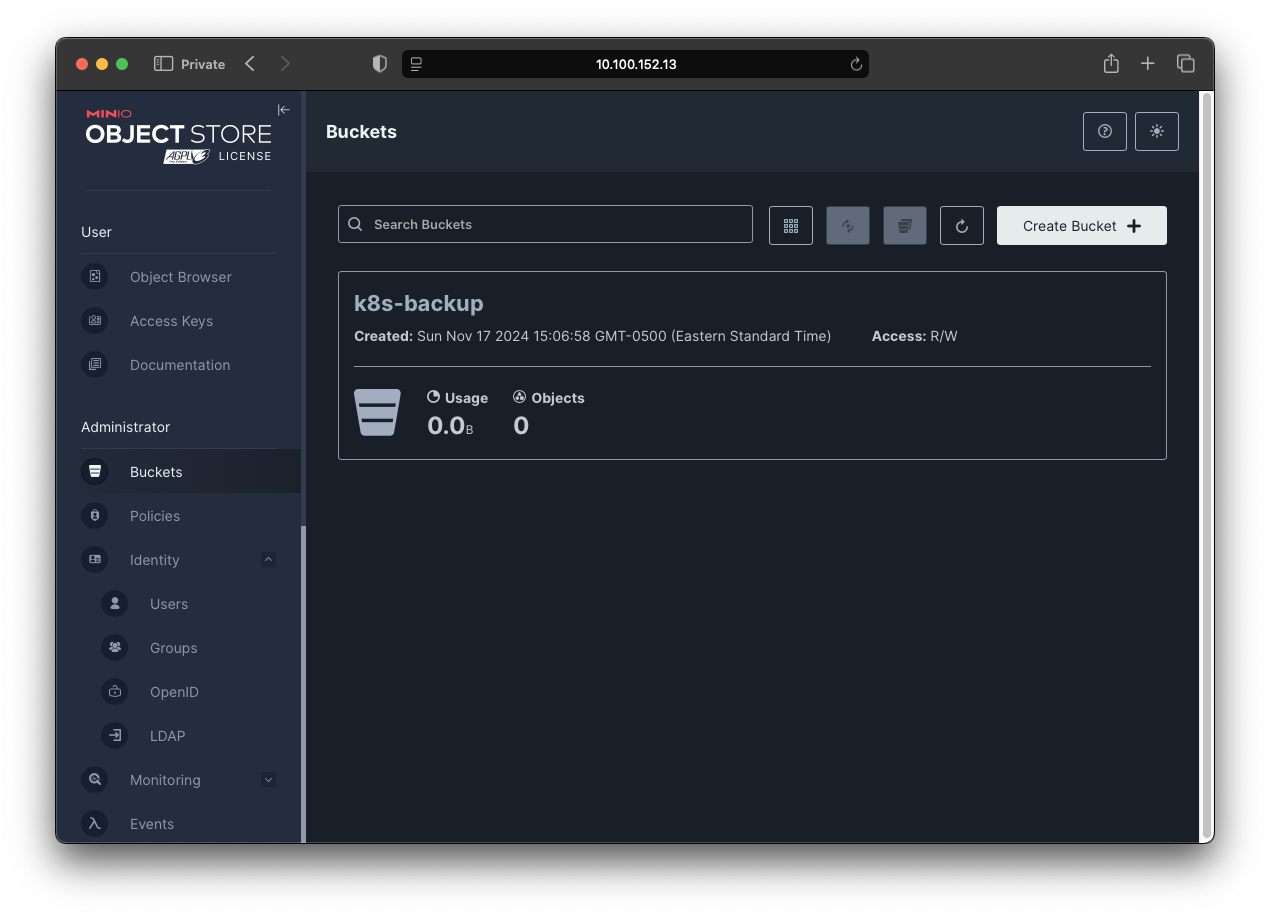Image resolution: width=1270 pixels, height=917 pixels.
Task: Switch buckets view with the grid toggle
Action: click(791, 225)
